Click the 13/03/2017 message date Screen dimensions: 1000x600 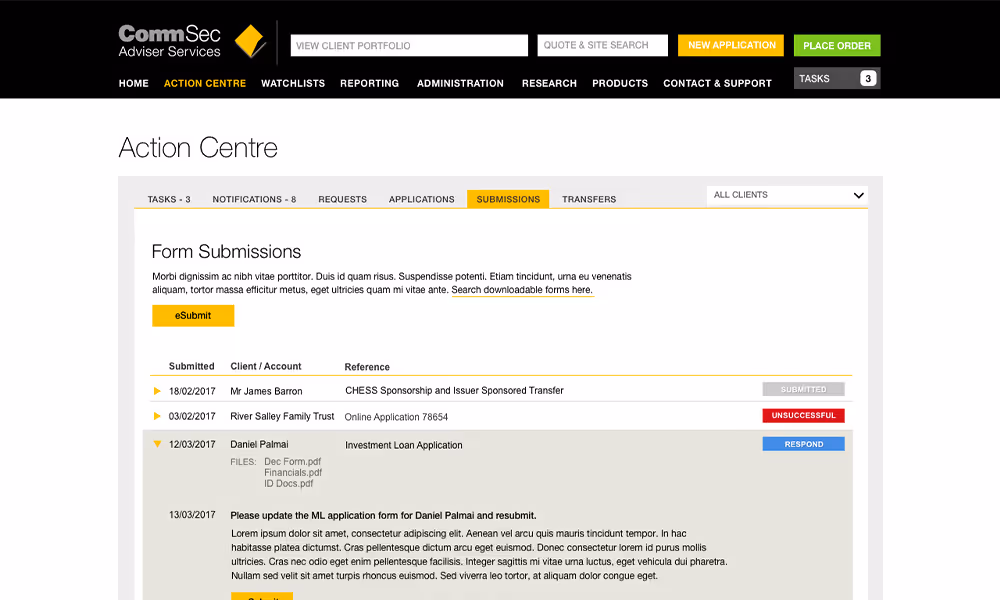point(192,515)
